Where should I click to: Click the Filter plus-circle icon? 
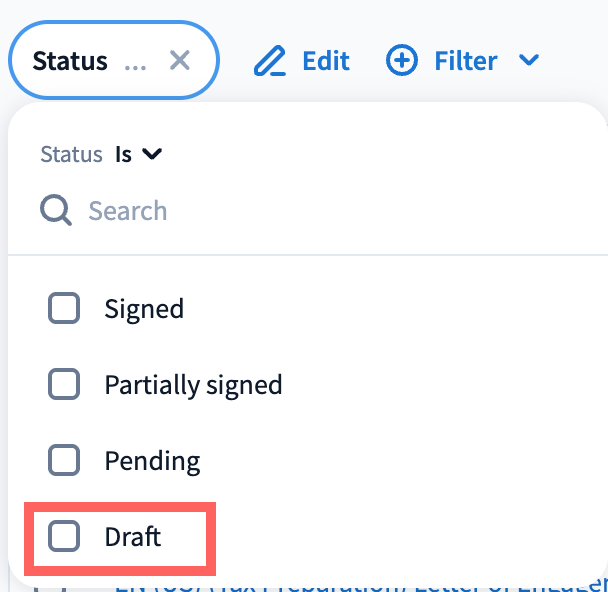pyautogui.click(x=402, y=61)
